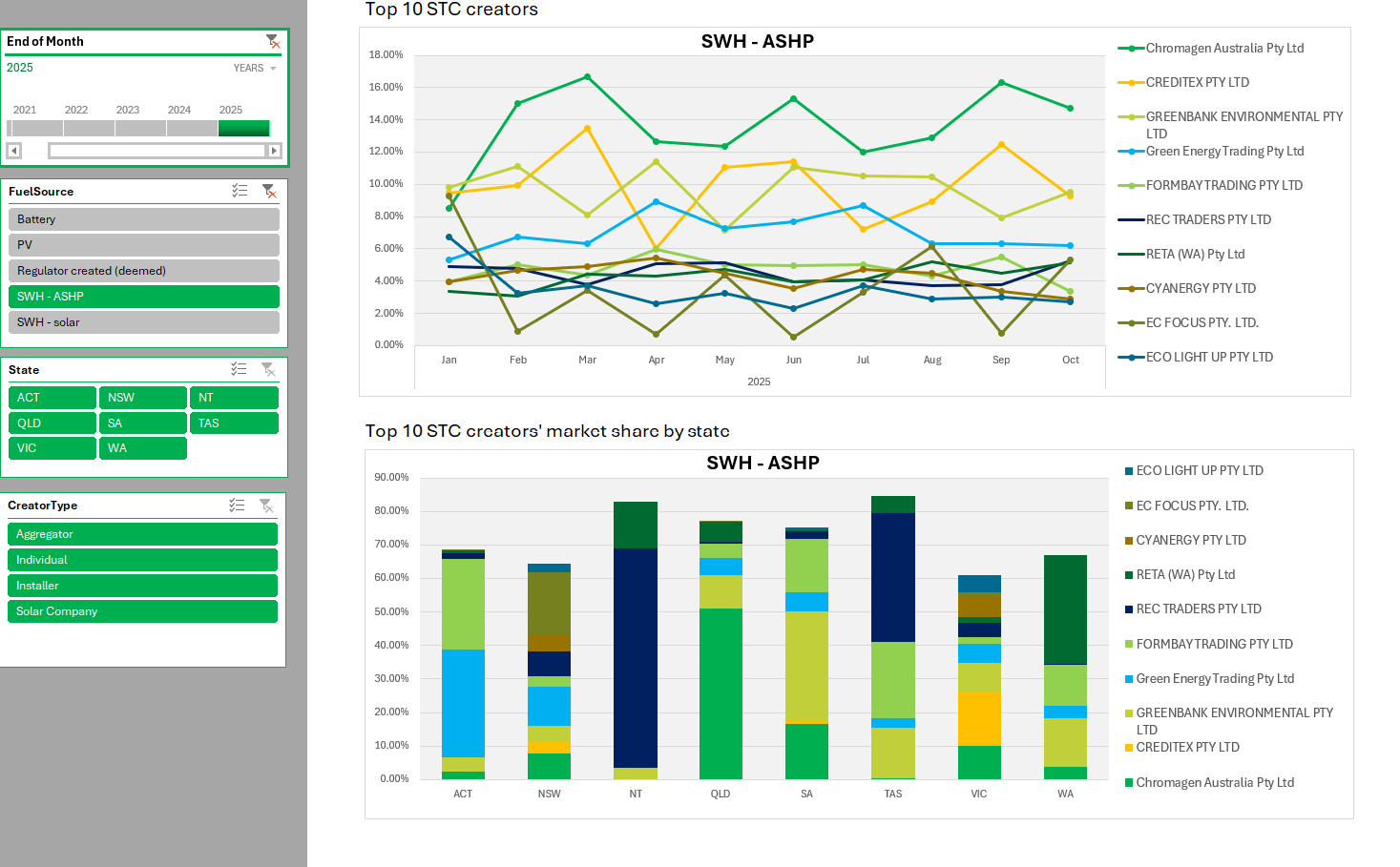Click EC FOCUS legend entry in bar chart
This screenshot has height=867, width=1400.
click(x=1187, y=506)
